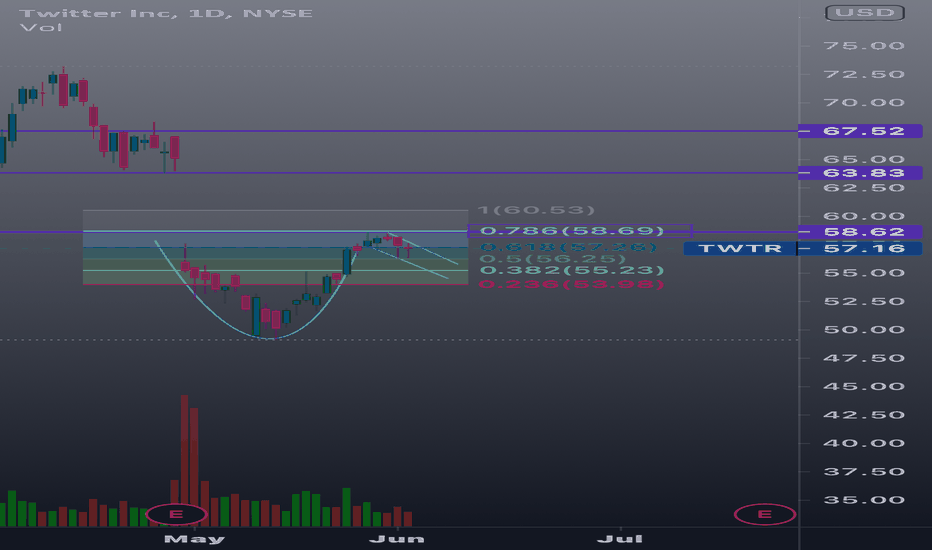Viewport: 932px width, 550px height.
Task: Select the 63.83 price level label
Action: coord(860,173)
